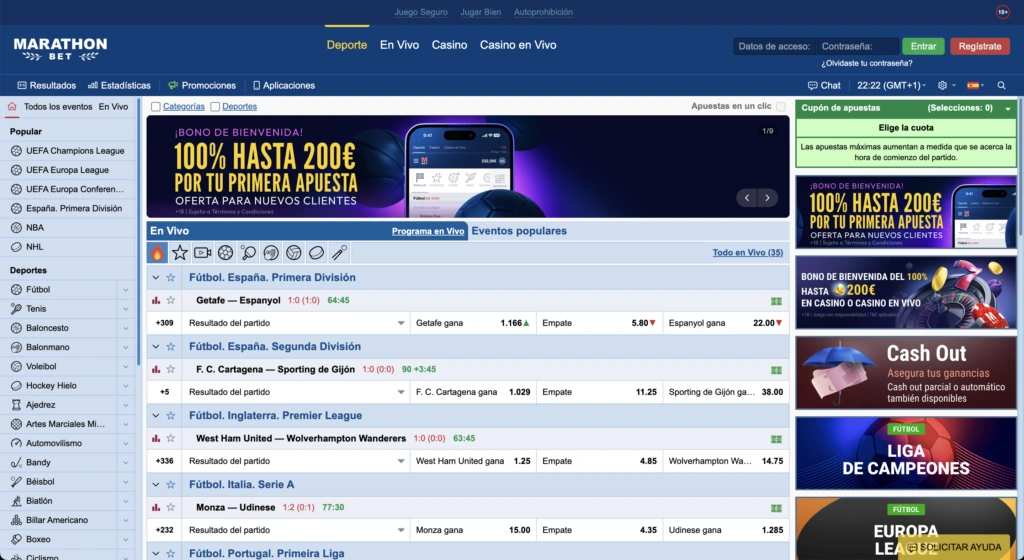Favorite the F. C. Cartagena — Sporting match
The image size is (1024, 560).
170,369
